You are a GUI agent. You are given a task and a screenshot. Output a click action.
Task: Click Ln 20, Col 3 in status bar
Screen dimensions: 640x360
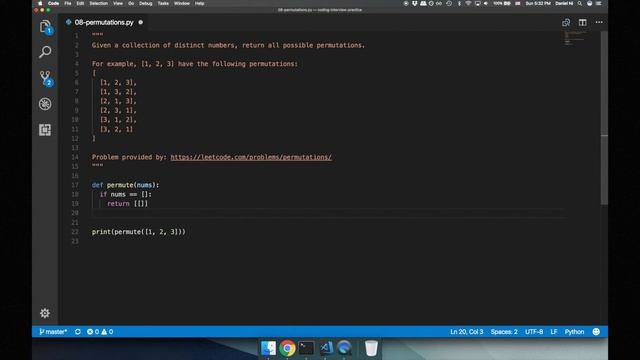click(x=467, y=332)
